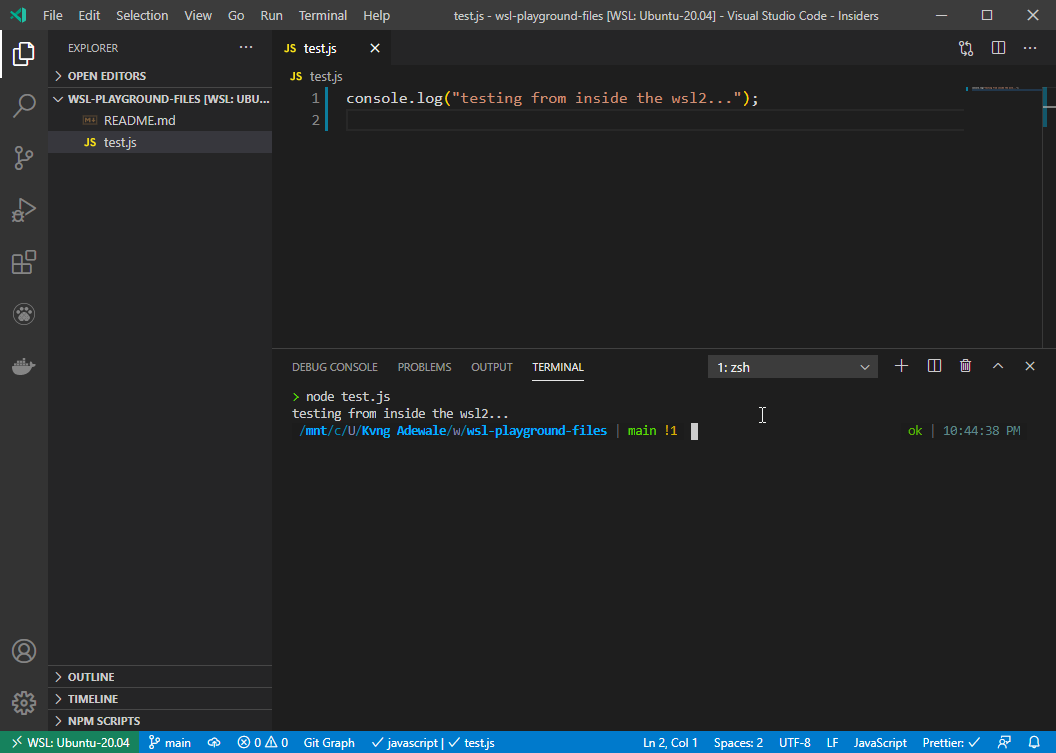Open the File menu

(x=53, y=15)
